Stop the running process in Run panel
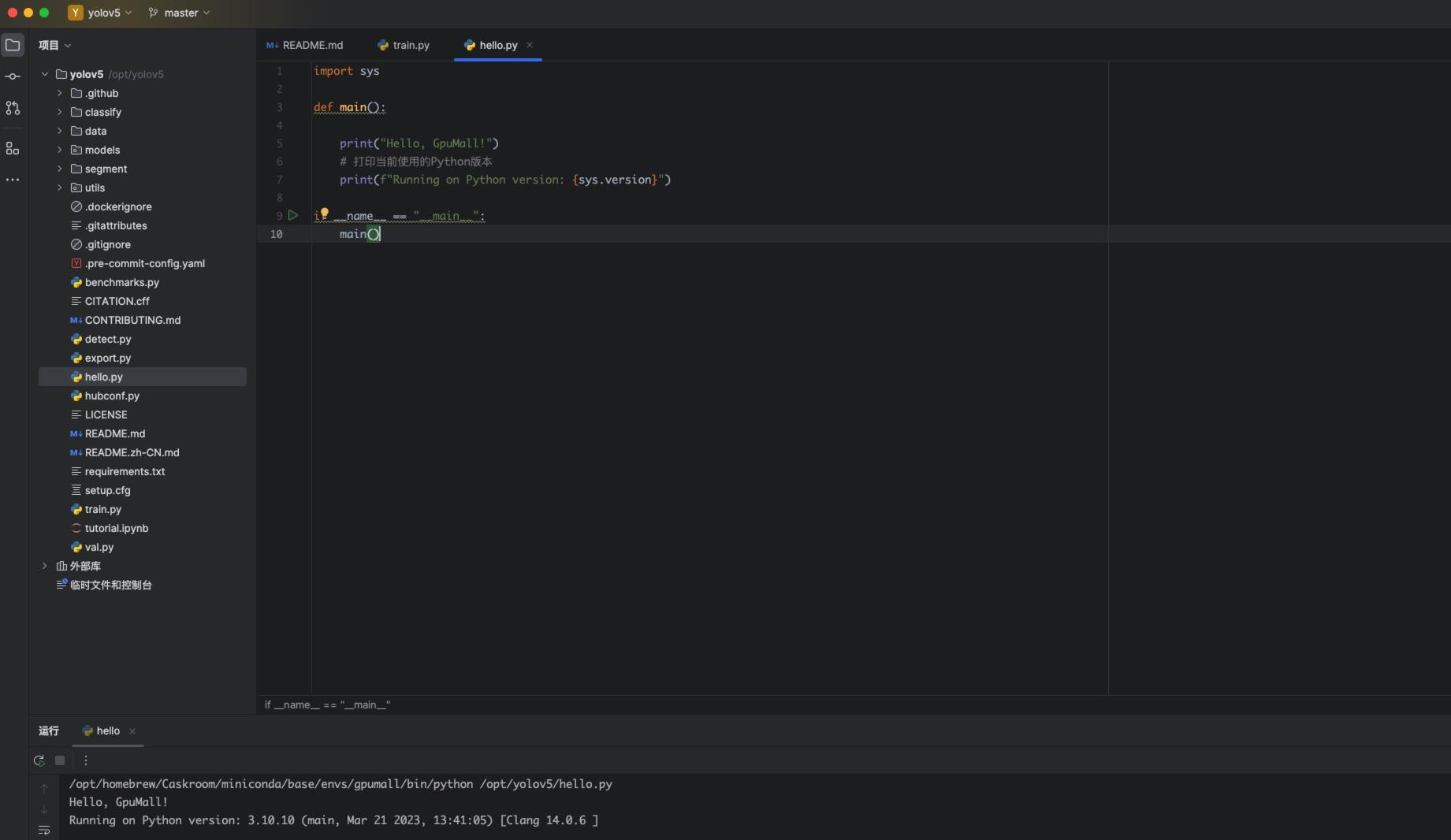Image resolution: width=1451 pixels, height=840 pixels. (60, 760)
